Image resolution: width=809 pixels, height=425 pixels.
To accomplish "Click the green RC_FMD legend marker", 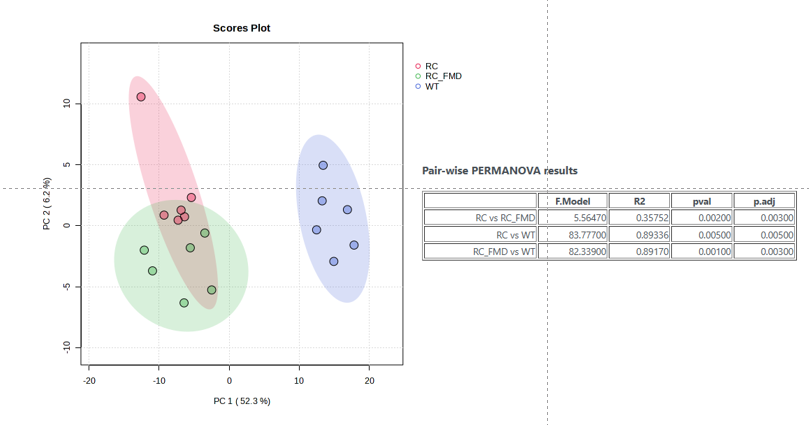I will pos(418,76).
